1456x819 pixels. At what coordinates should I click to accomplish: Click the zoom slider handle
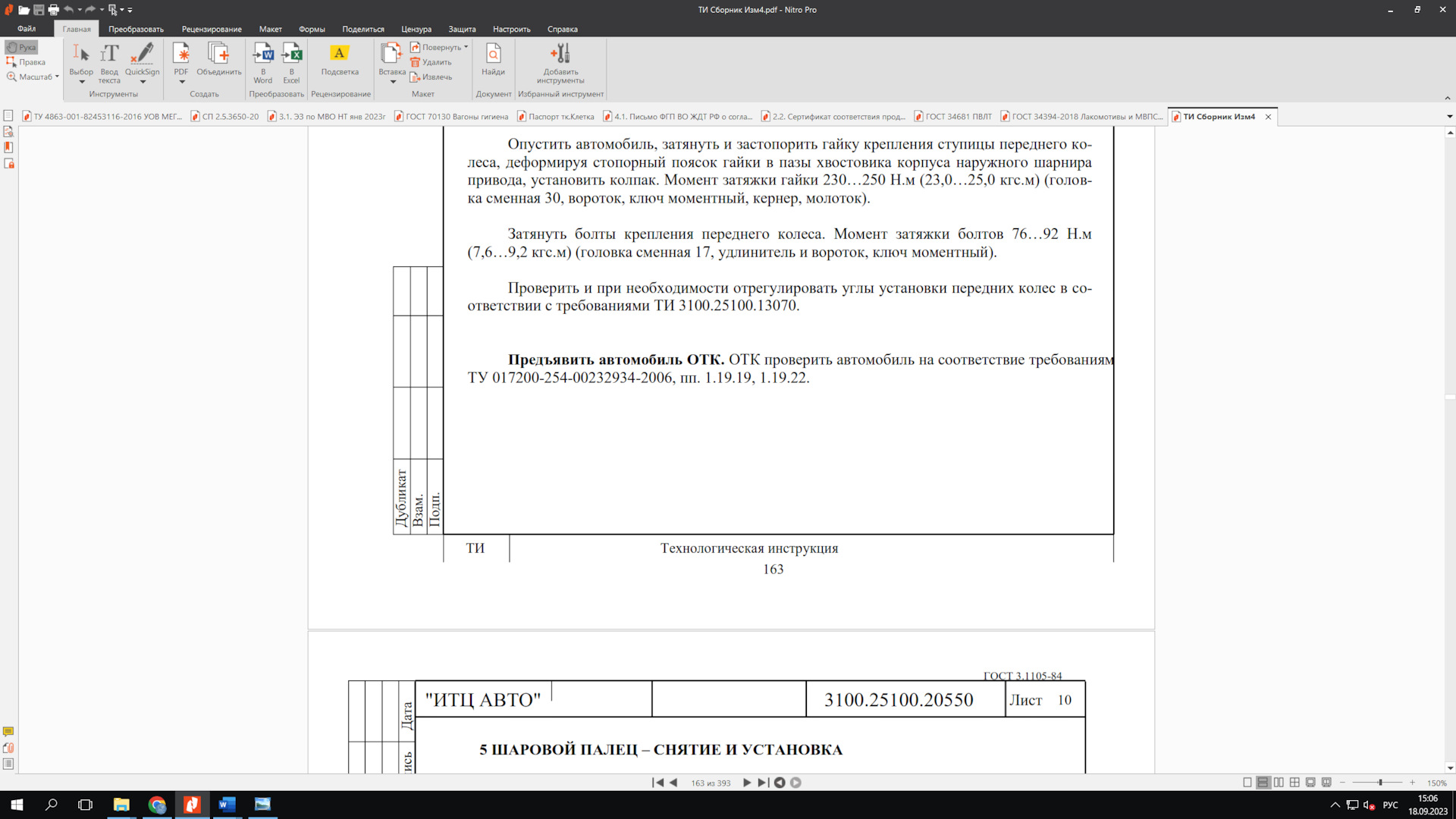pyautogui.click(x=1380, y=783)
